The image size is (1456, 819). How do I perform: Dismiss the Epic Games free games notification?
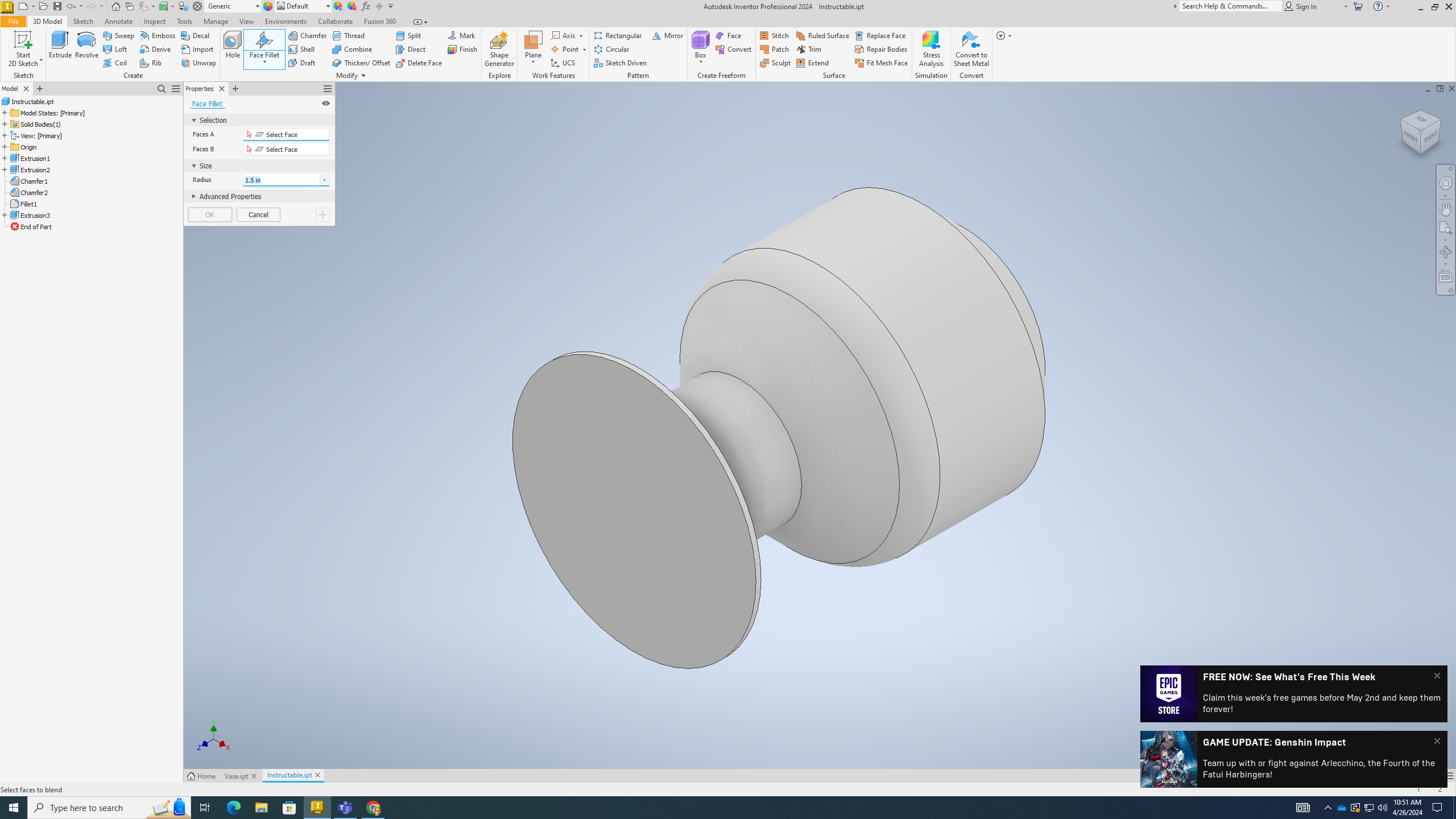(x=1437, y=676)
